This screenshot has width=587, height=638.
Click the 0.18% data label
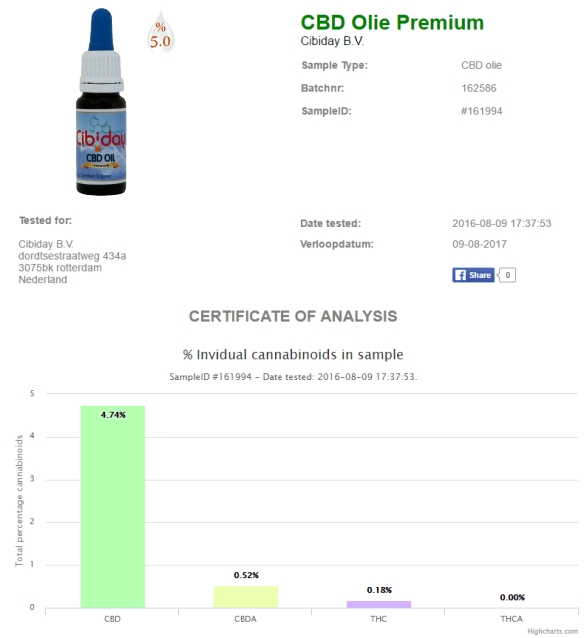(379, 590)
